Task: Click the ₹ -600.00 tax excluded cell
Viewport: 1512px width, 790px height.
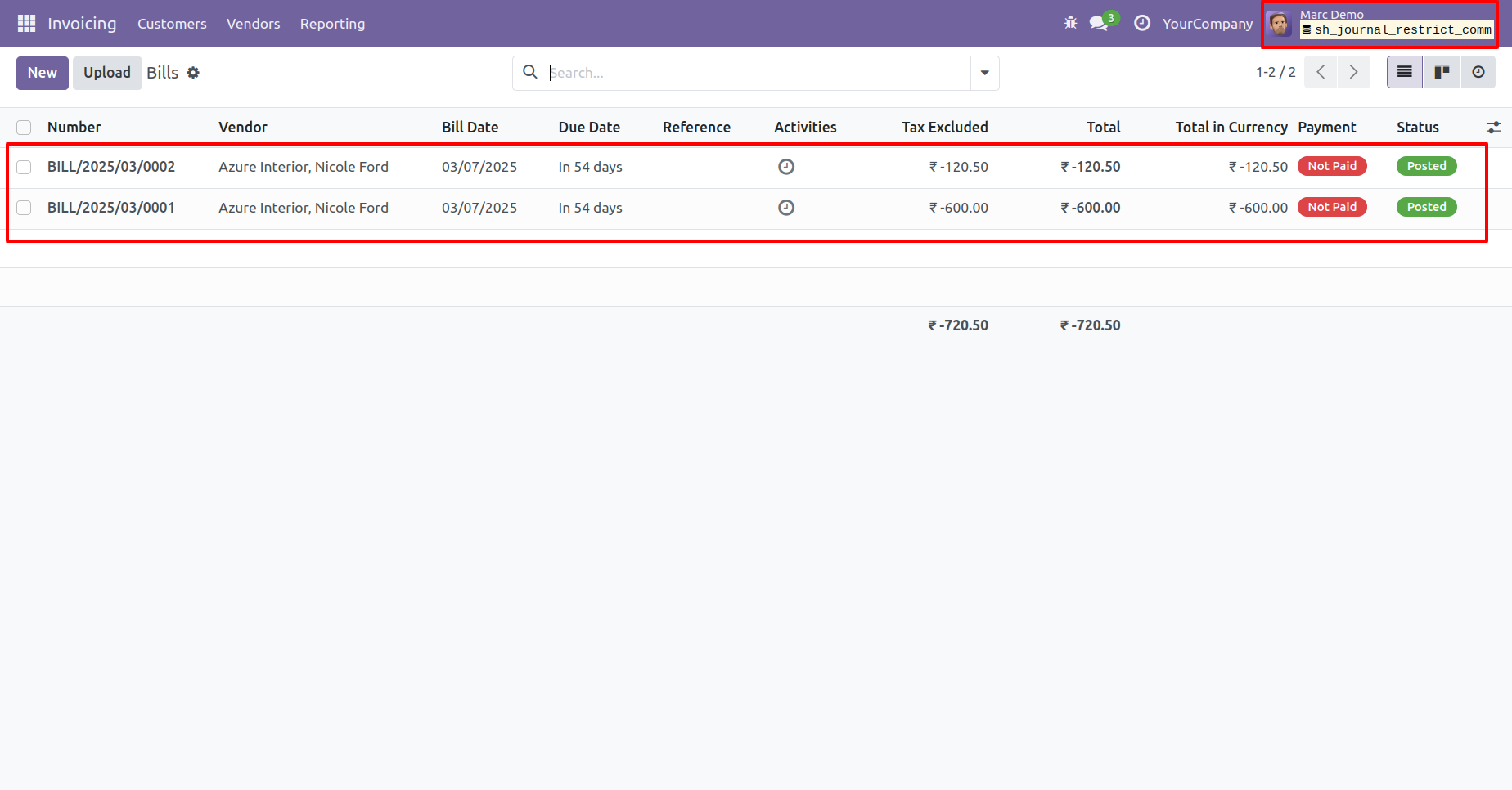Action: (x=958, y=208)
